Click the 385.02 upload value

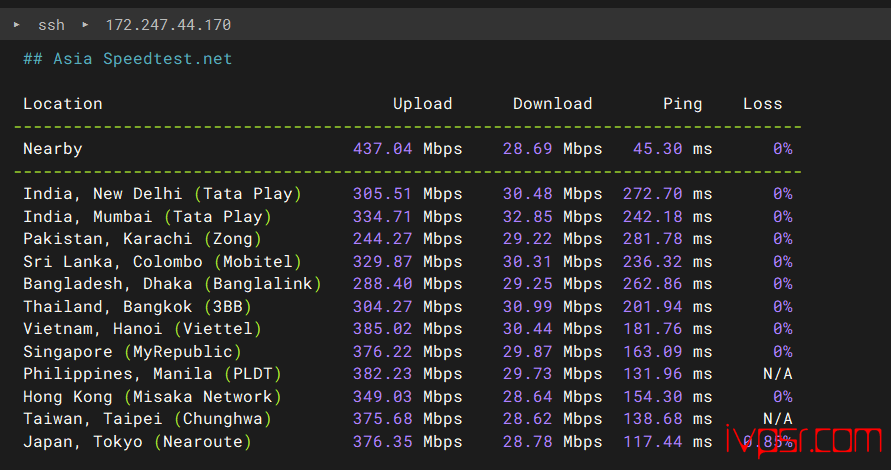(382, 328)
